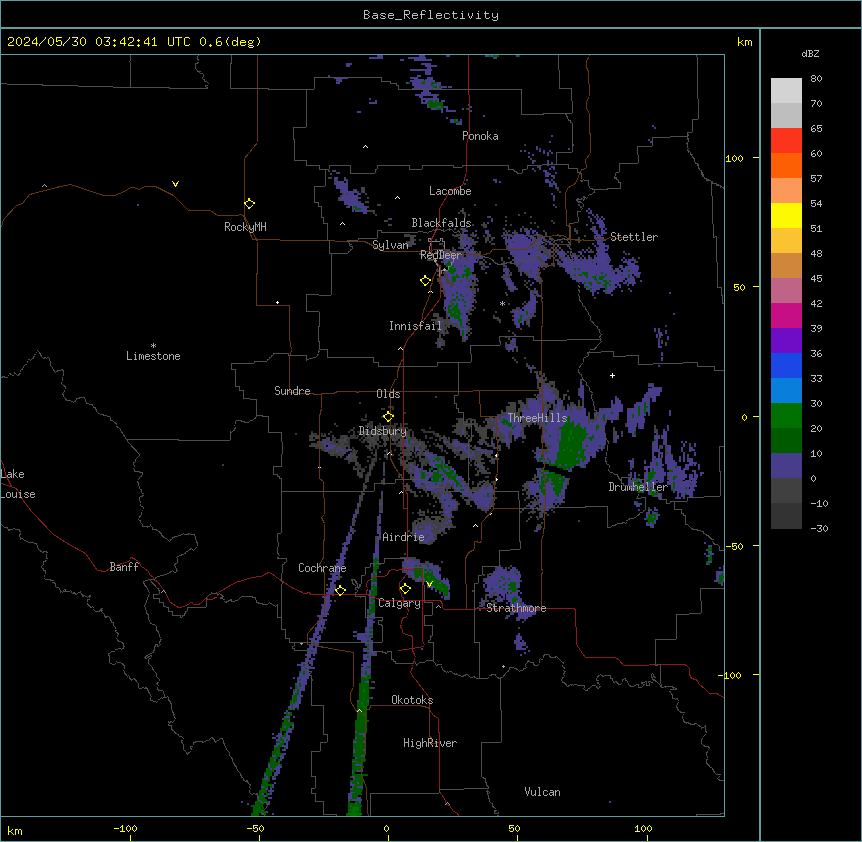862x842 pixels.
Task: Click the yellow marker icon above Calgary label
Action: 406,589
